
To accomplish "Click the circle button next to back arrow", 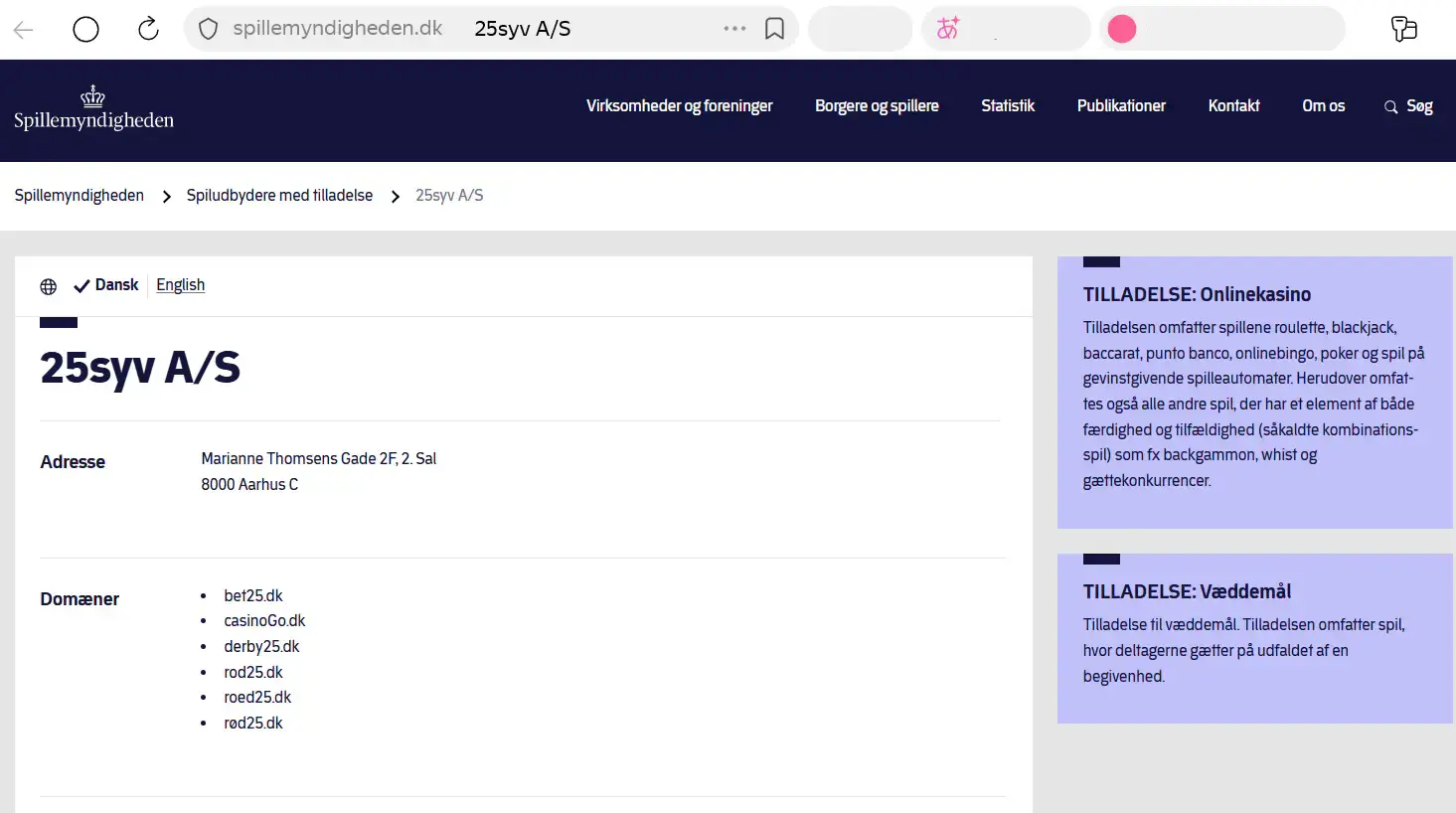I will pyautogui.click(x=86, y=30).
